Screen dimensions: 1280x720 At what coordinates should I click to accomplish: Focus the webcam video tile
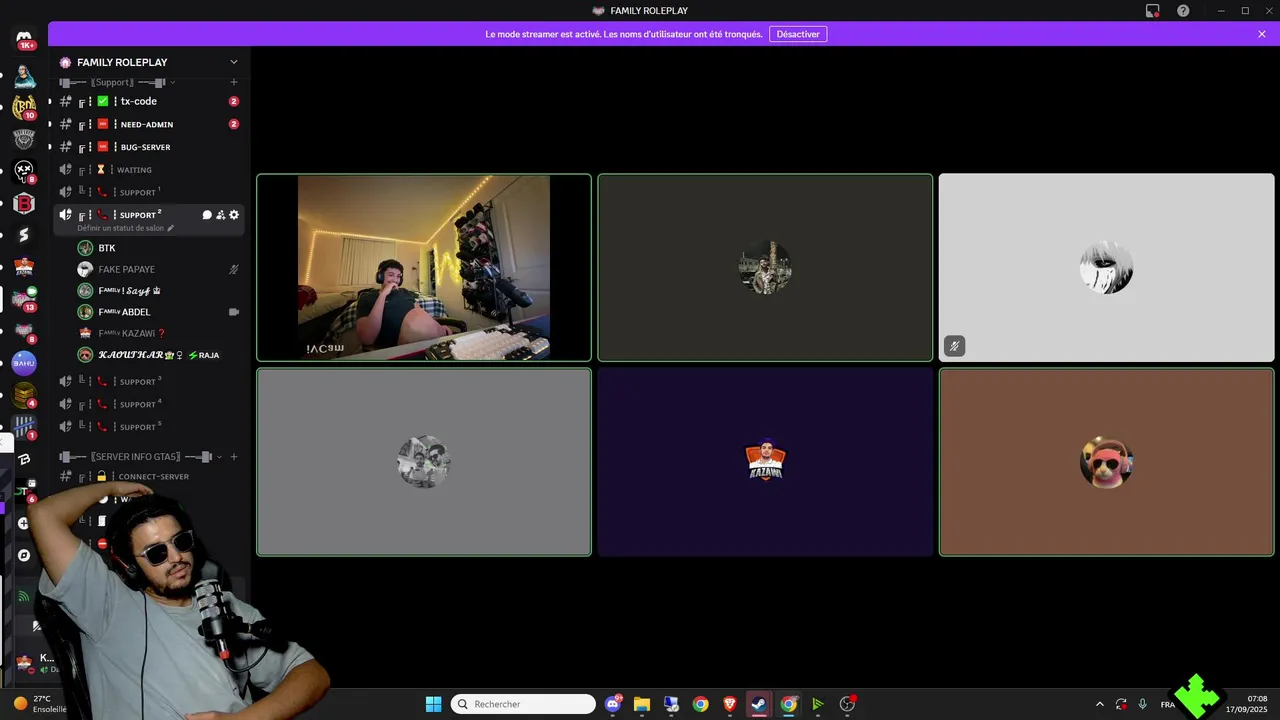(x=424, y=268)
